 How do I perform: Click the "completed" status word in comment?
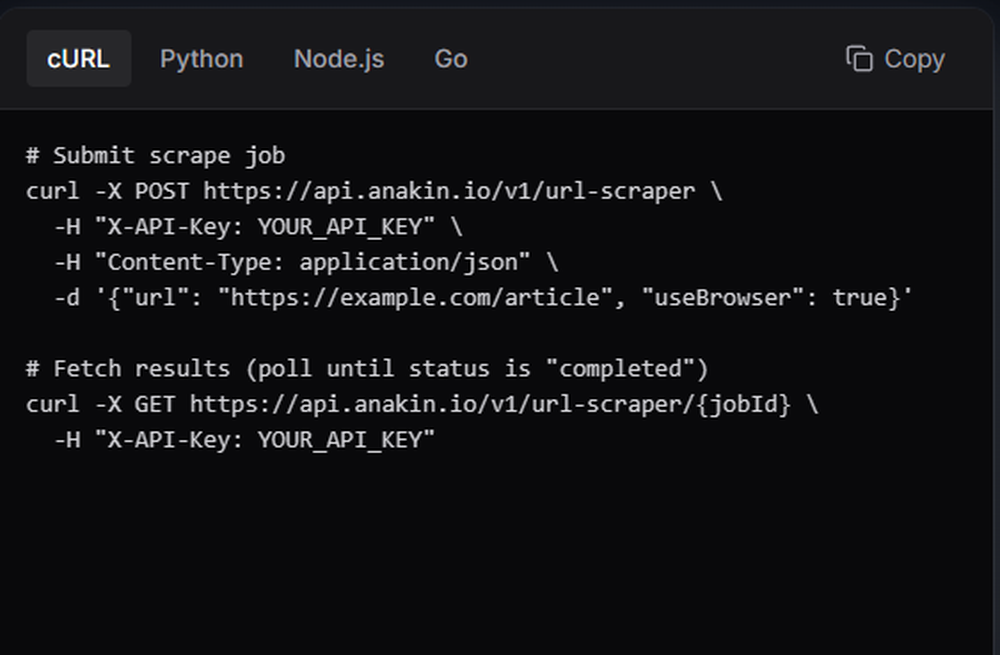click(x=620, y=369)
